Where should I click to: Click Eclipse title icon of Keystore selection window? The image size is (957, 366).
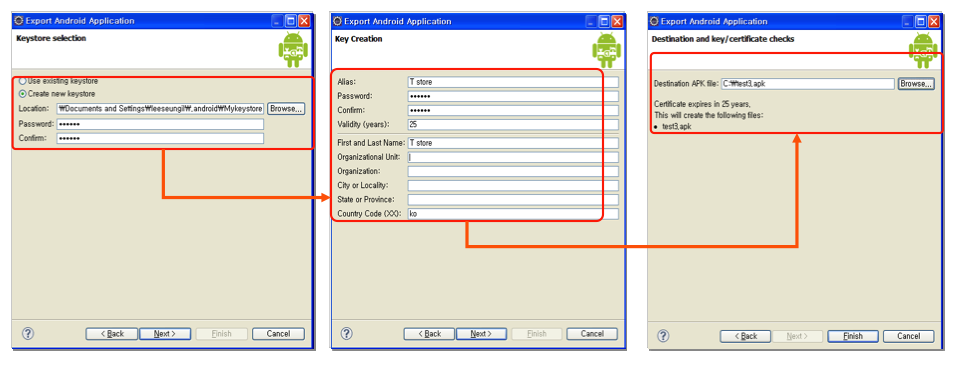[x=19, y=21]
